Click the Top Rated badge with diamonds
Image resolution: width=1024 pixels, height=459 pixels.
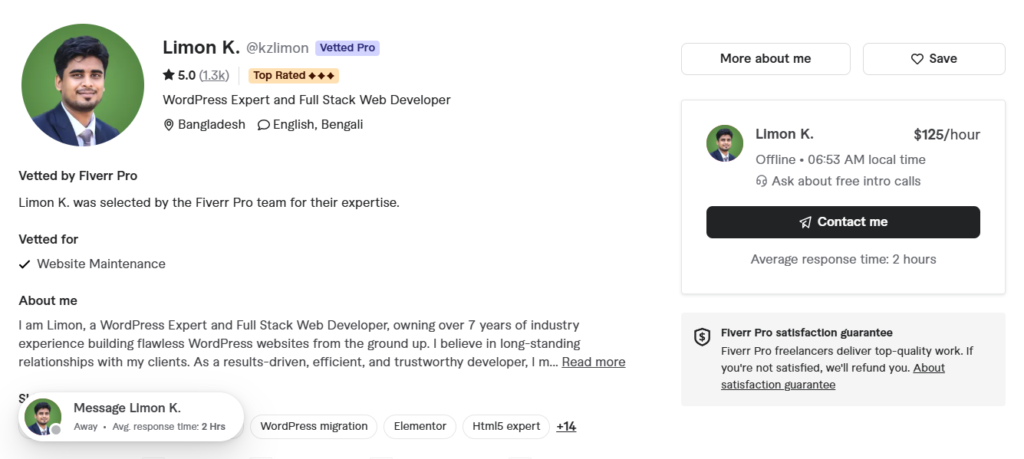(294, 75)
